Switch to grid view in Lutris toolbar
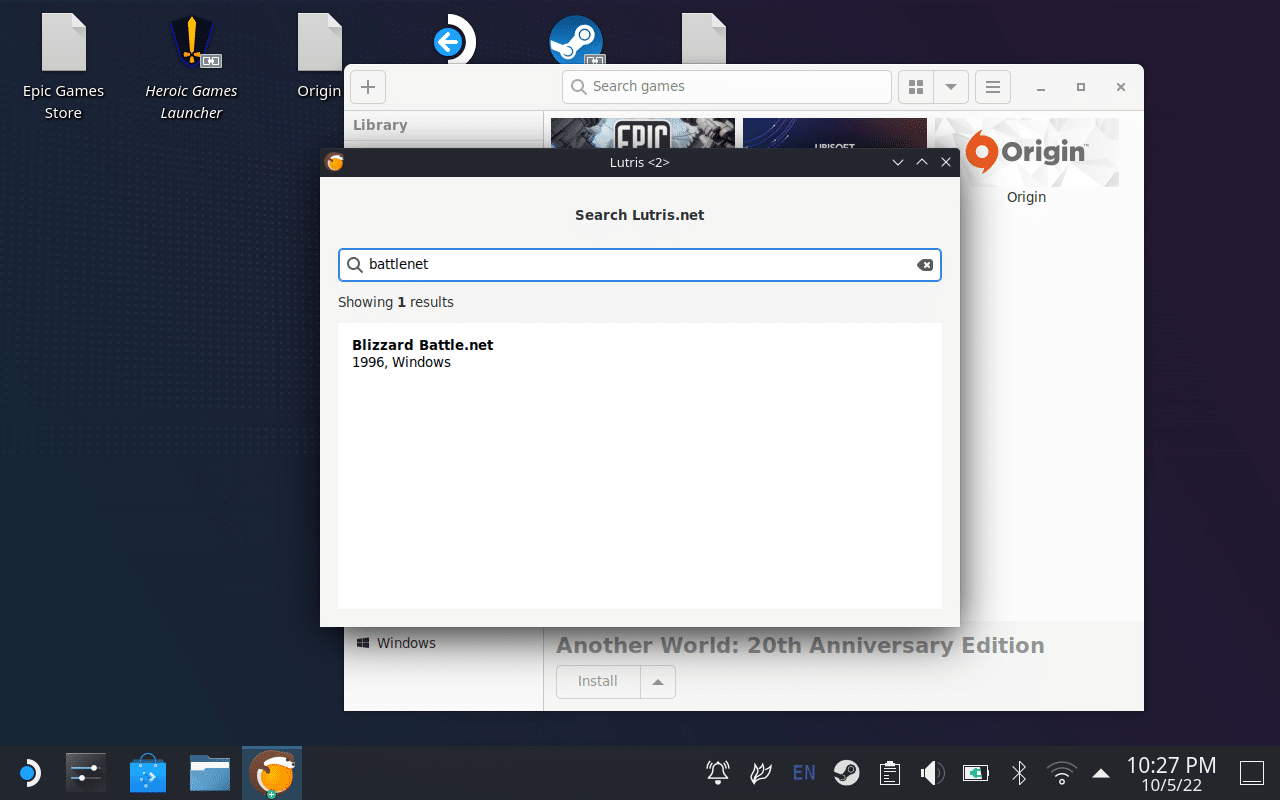Viewport: 1280px width, 800px height. click(916, 87)
